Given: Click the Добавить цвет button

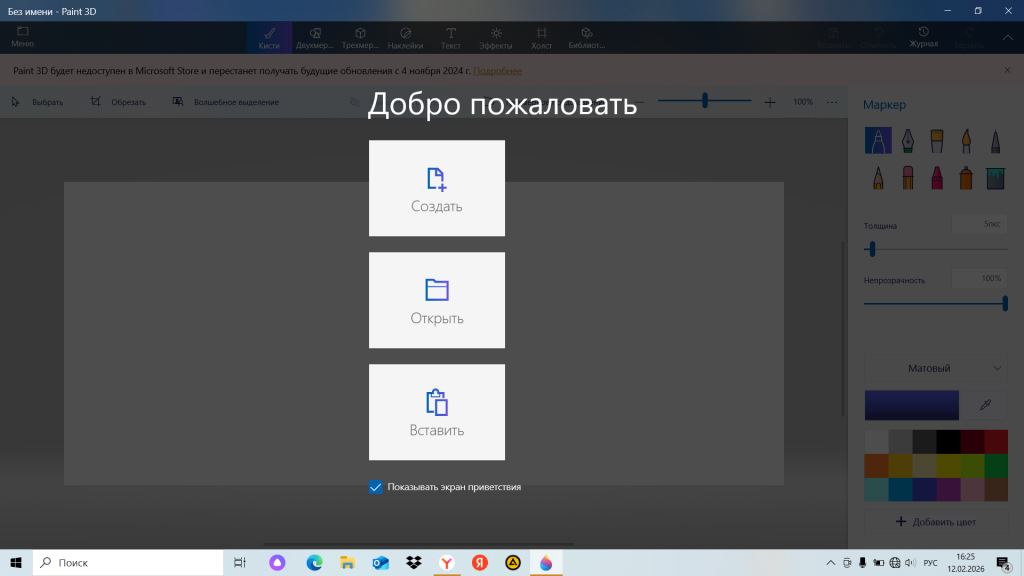Looking at the screenshot, I should pos(935,522).
